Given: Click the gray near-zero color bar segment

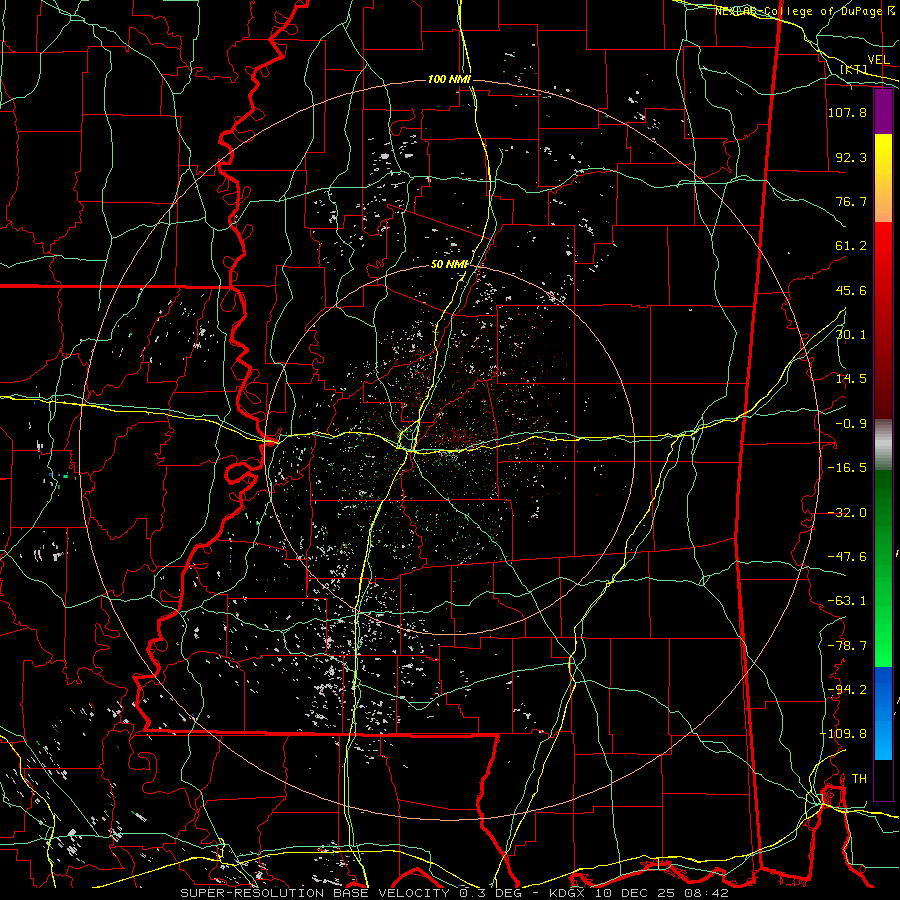Looking at the screenshot, I should coord(883,445).
